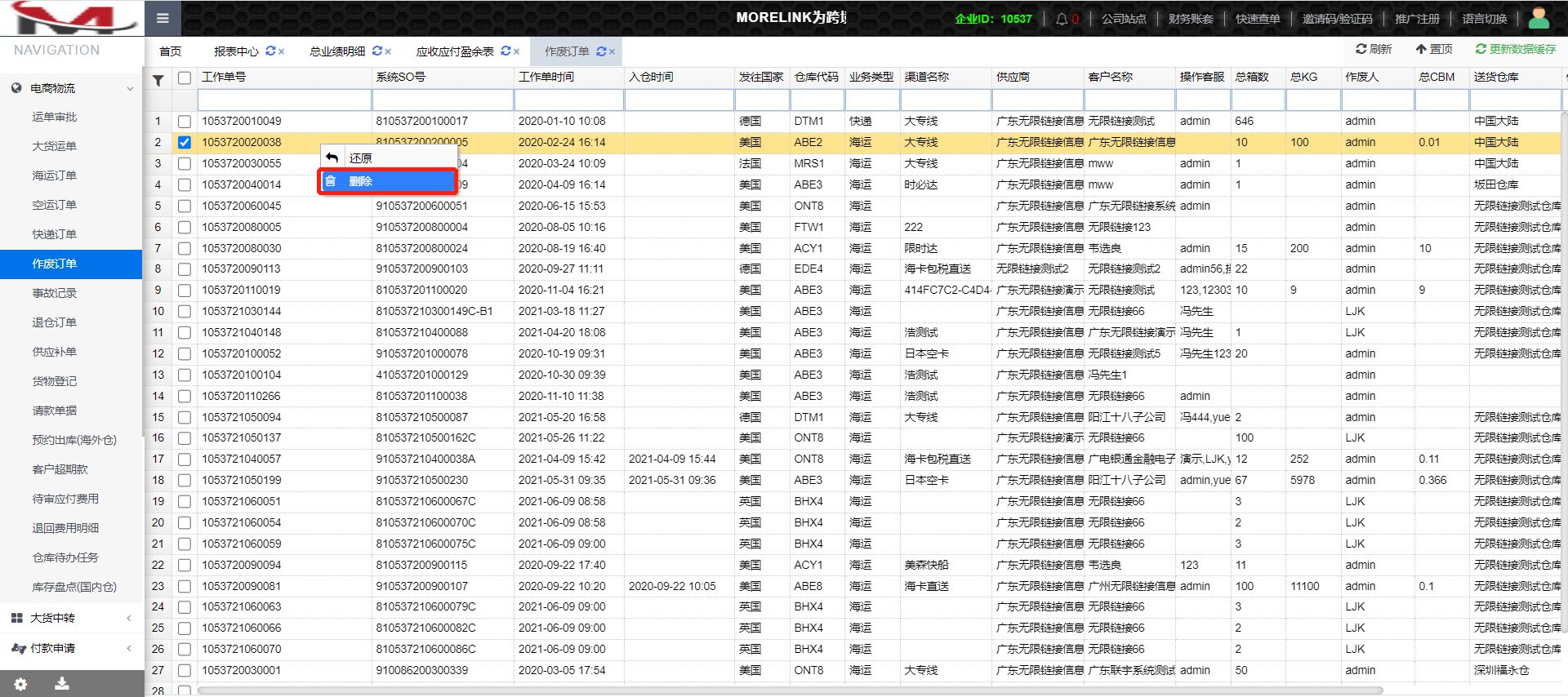The height and width of the screenshot is (697, 1568).
Task: Check the checkbox for order 1053720010049
Action: [185, 121]
